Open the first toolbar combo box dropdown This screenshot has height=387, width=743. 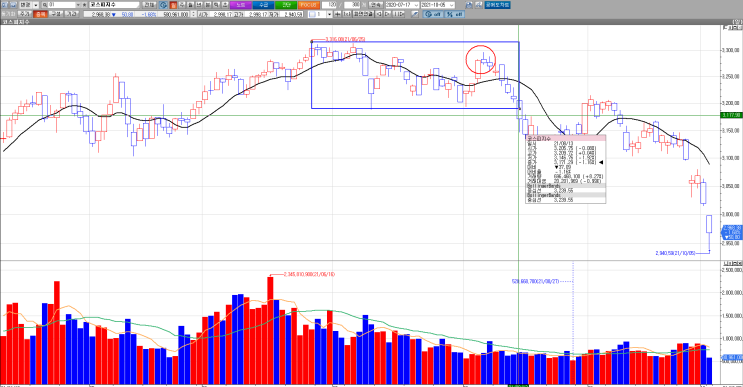pyautogui.click(x=36, y=5)
